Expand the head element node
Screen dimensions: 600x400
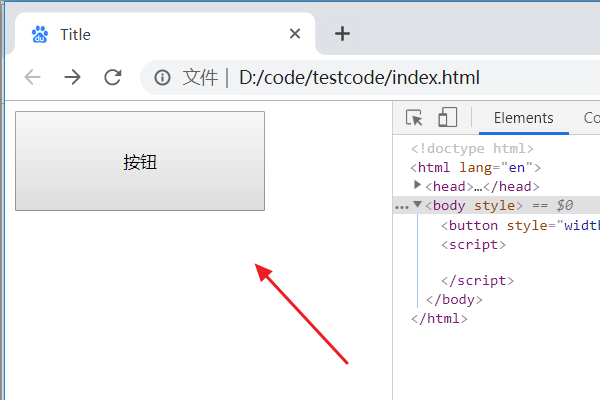(x=417, y=185)
